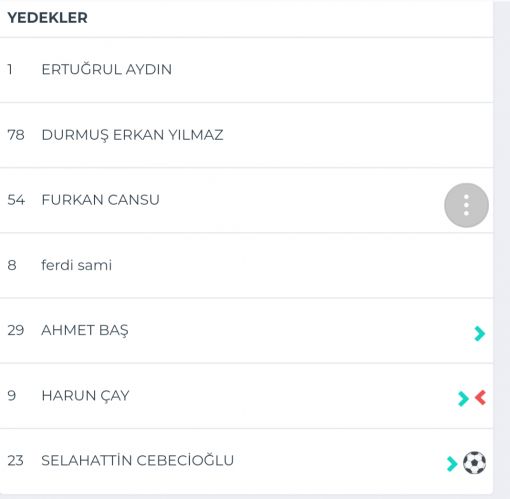Click the Yedekler section header

pos(48,18)
